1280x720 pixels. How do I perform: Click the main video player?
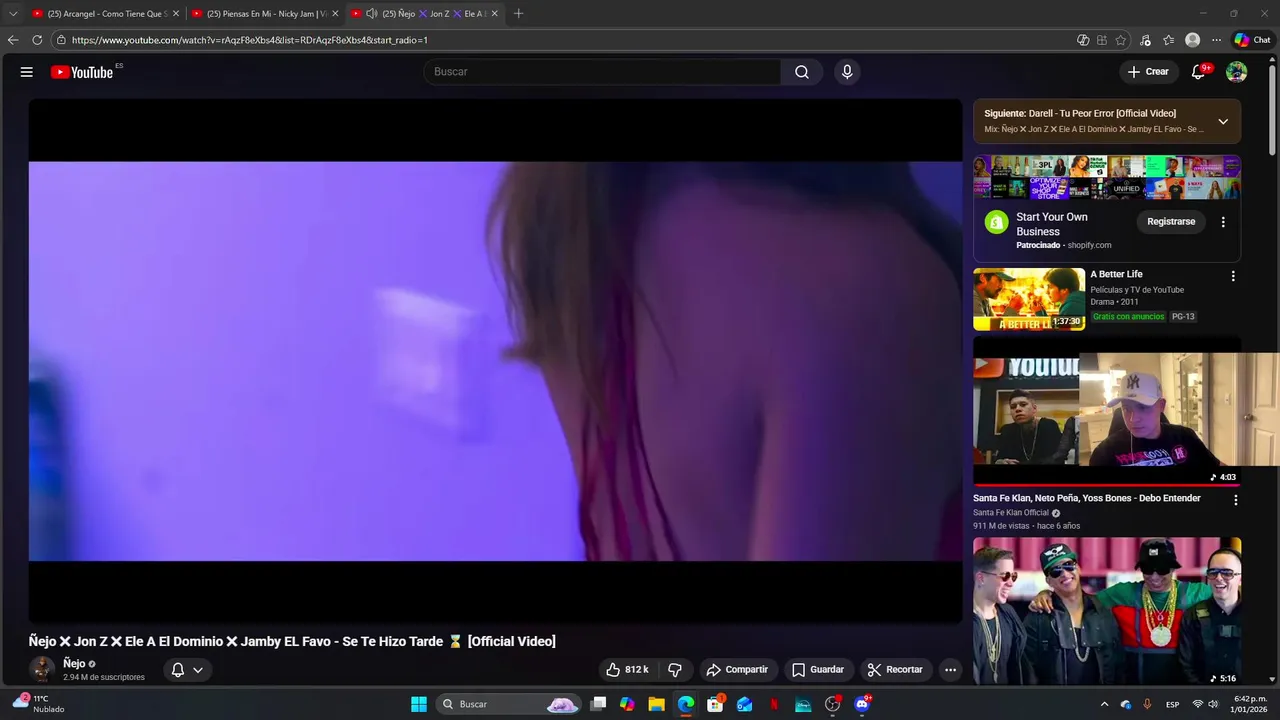pos(495,361)
